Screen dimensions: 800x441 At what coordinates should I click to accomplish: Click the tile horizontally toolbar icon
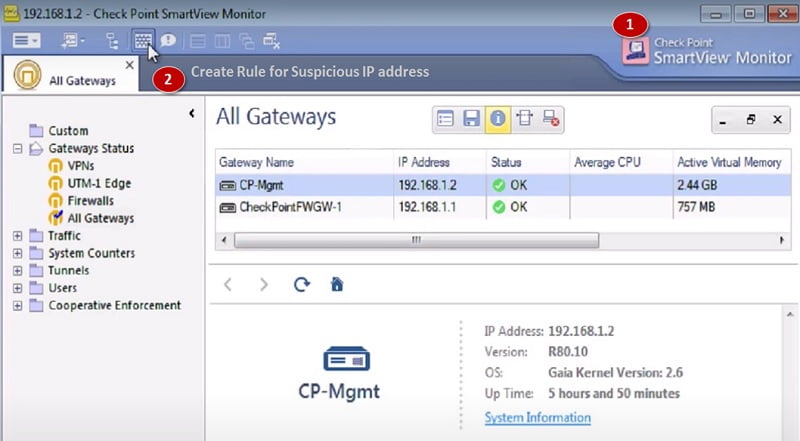[x=197, y=41]
